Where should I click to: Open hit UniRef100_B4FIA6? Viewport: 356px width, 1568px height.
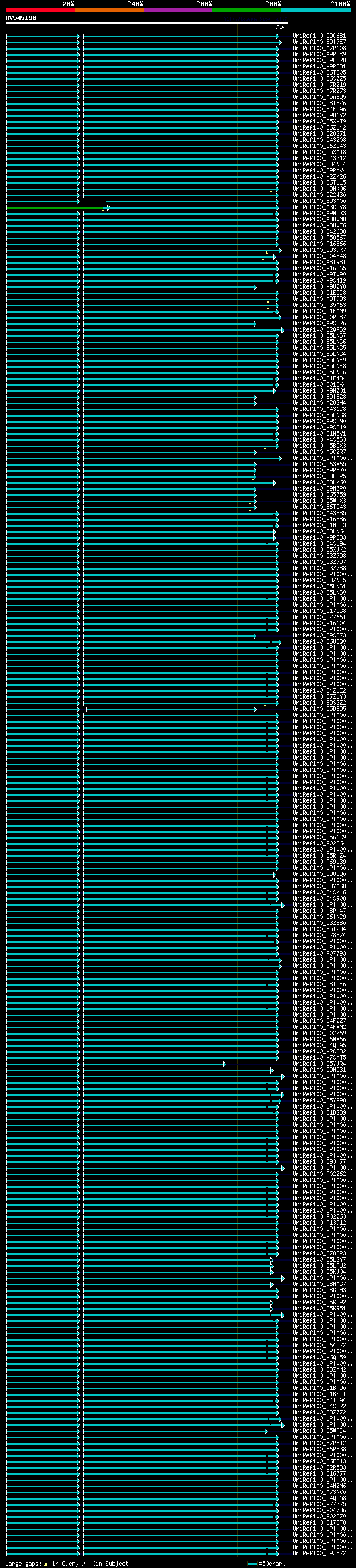pos(319,109)
